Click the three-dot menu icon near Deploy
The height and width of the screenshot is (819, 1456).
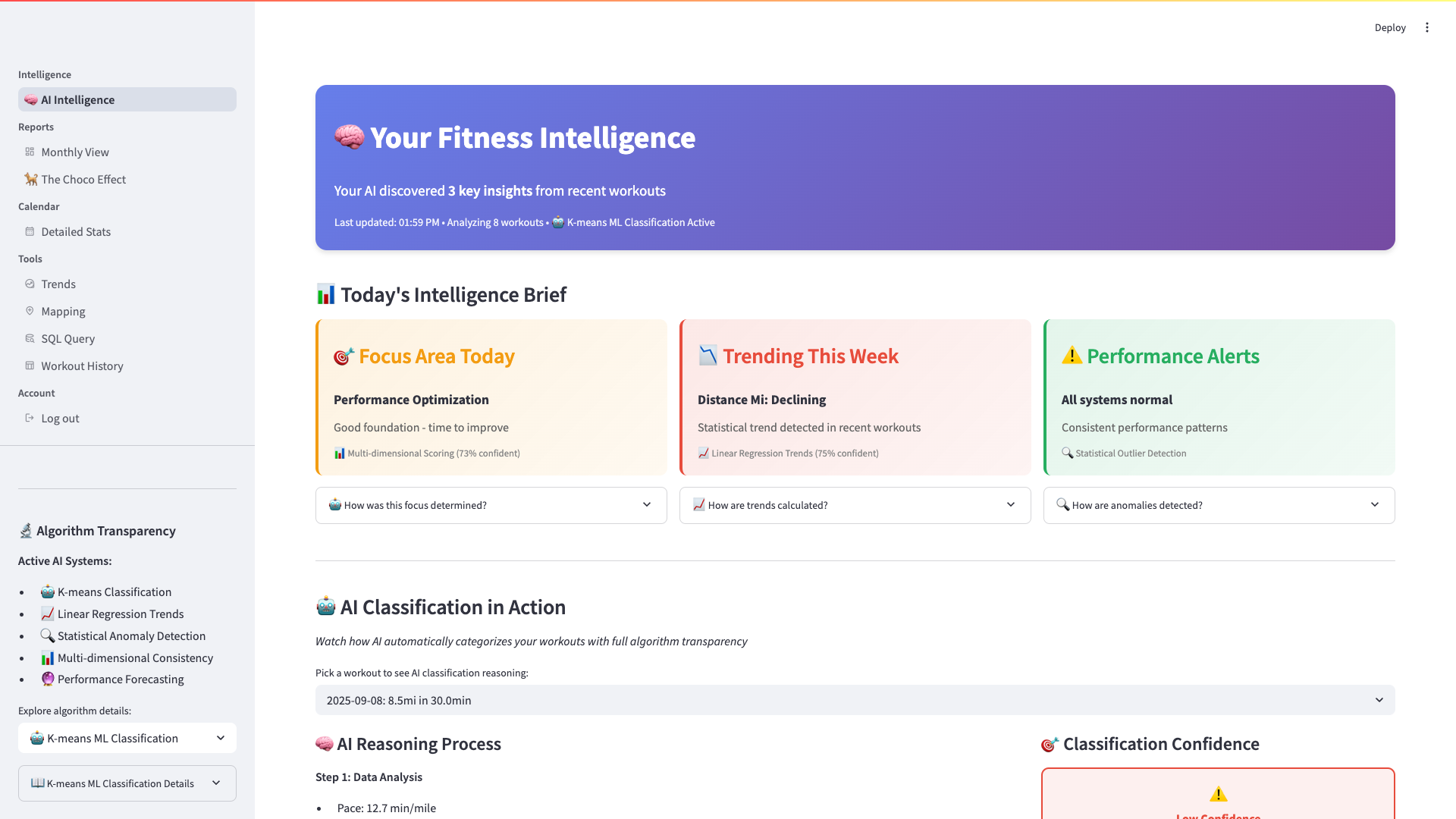[x=1426, y=27]
